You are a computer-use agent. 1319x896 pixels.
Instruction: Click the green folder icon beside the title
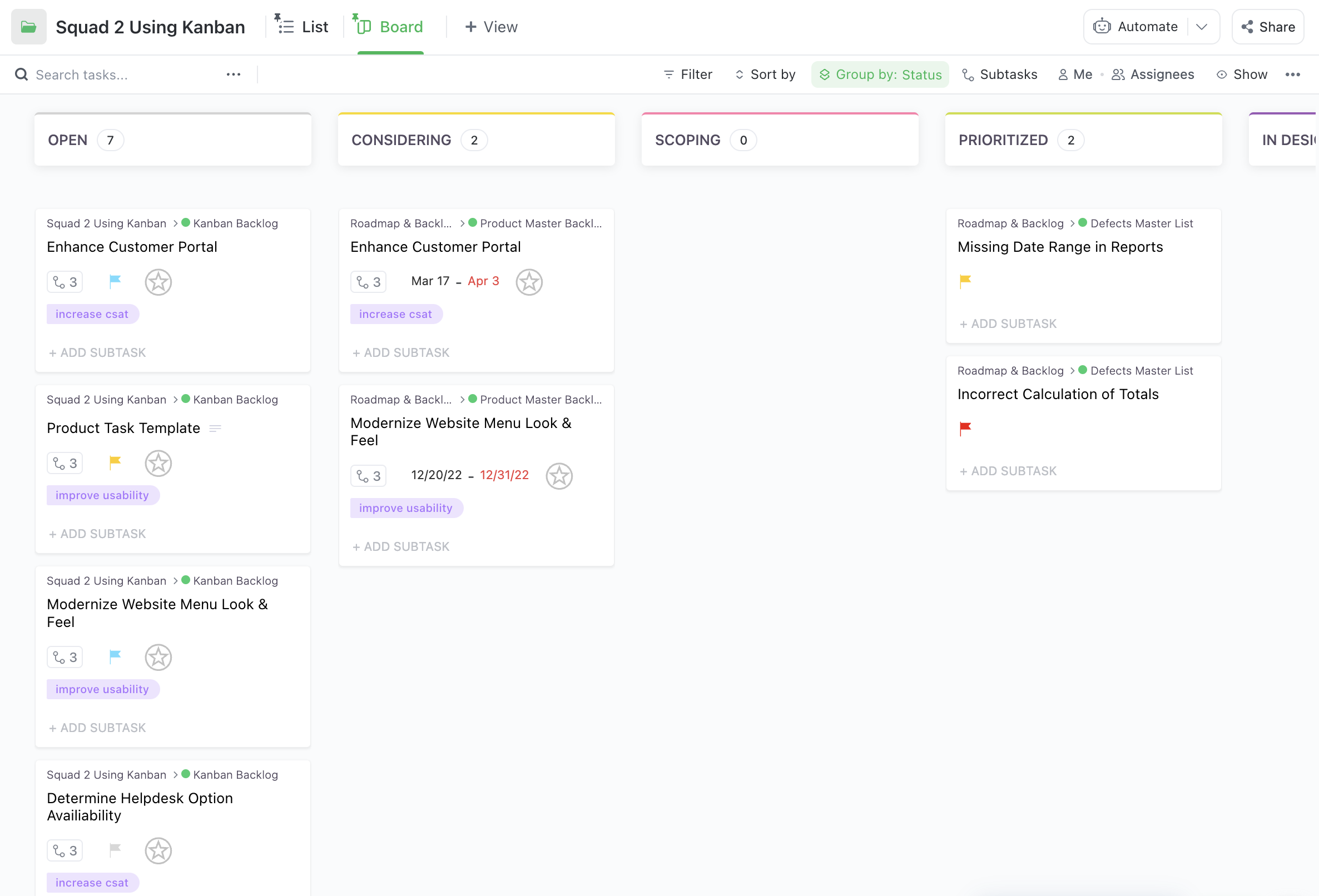coord(28,27)
